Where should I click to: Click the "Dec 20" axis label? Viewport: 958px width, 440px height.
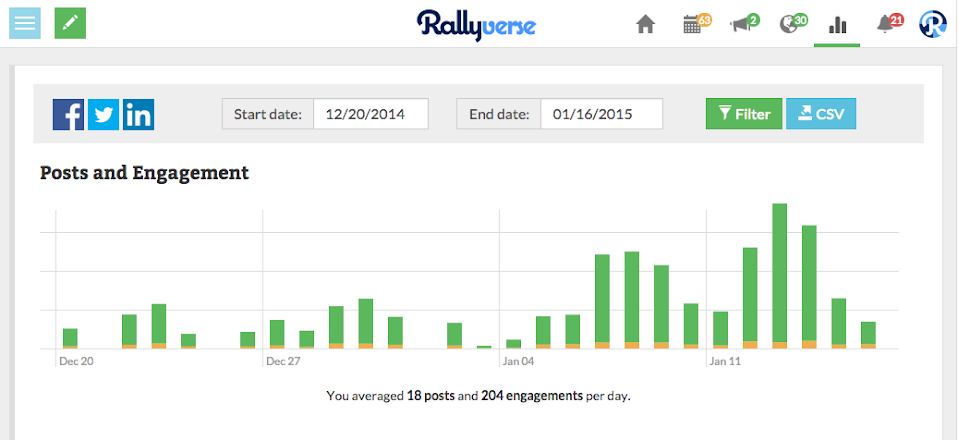(x=76, y=361)
